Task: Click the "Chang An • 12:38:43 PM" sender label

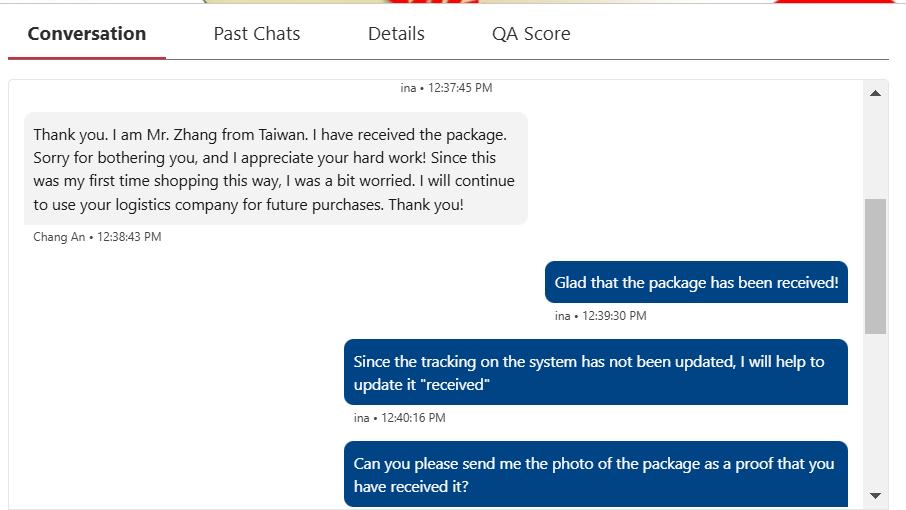Action: (97, 237)
